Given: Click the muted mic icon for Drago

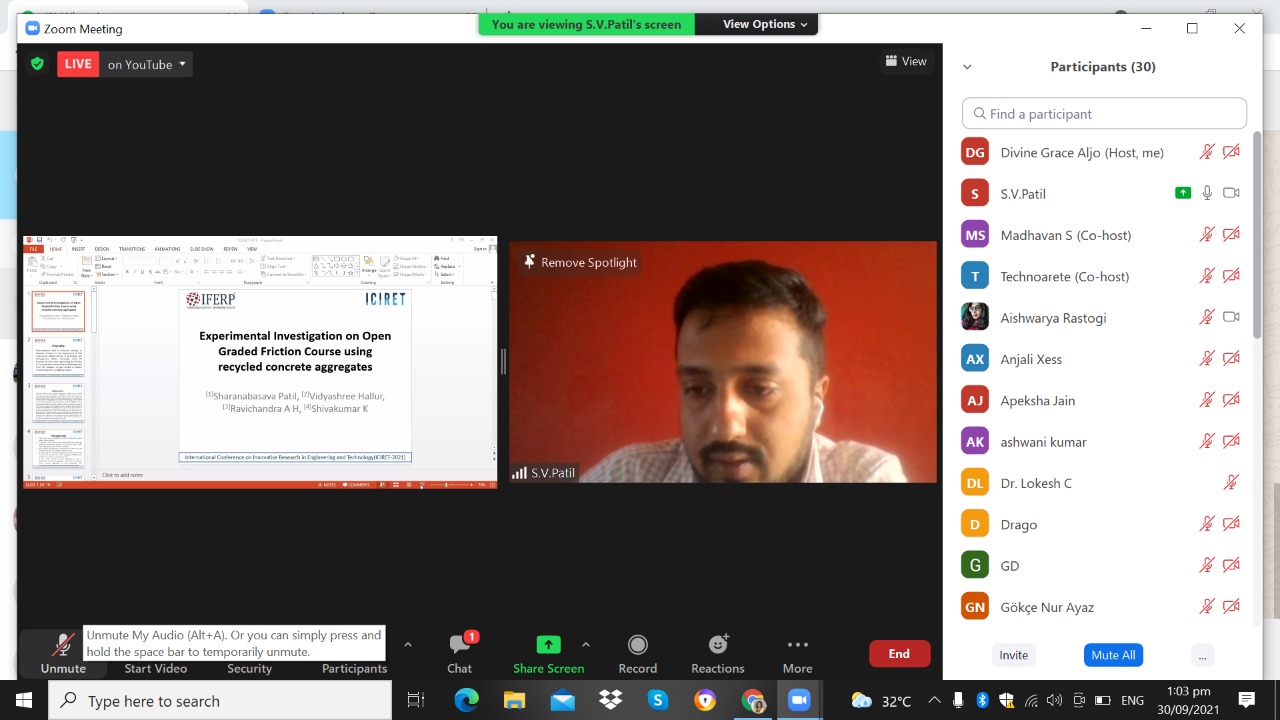Looking at the screenshot, I should tap(1207, 524).
